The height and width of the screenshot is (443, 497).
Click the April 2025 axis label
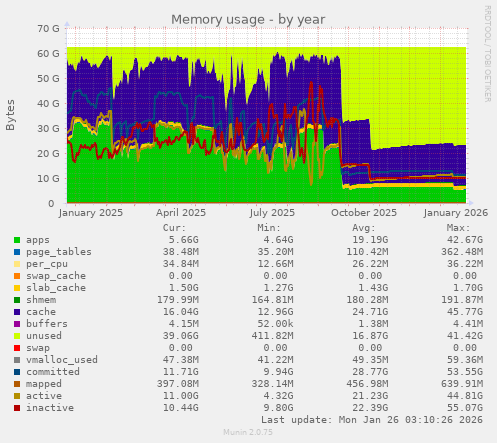181,213
